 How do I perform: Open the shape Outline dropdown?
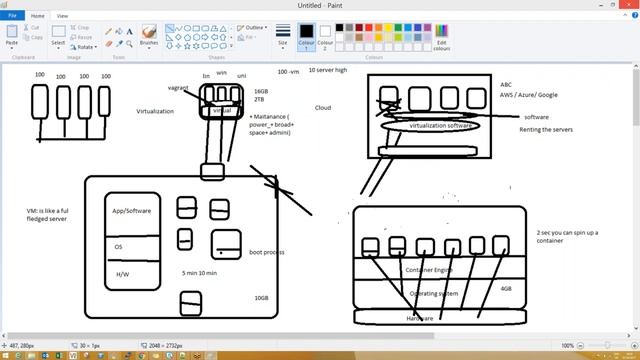click(x=252, y=27)
